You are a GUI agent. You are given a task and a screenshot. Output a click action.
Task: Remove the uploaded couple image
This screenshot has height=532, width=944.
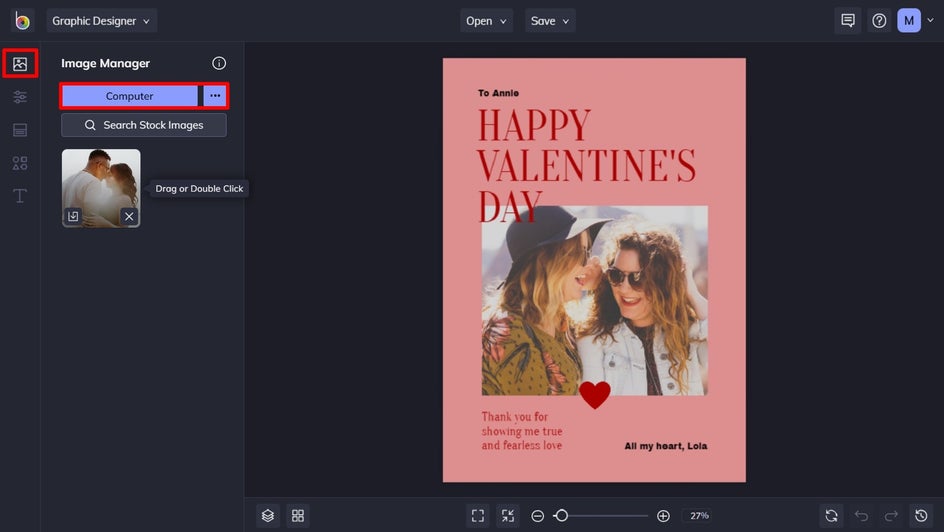click(x=129, y=216)
